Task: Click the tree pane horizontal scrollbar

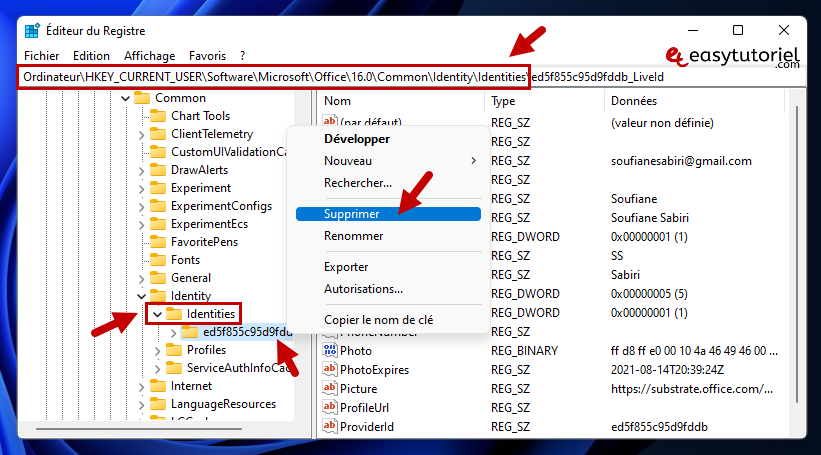Action: [139, 429]
